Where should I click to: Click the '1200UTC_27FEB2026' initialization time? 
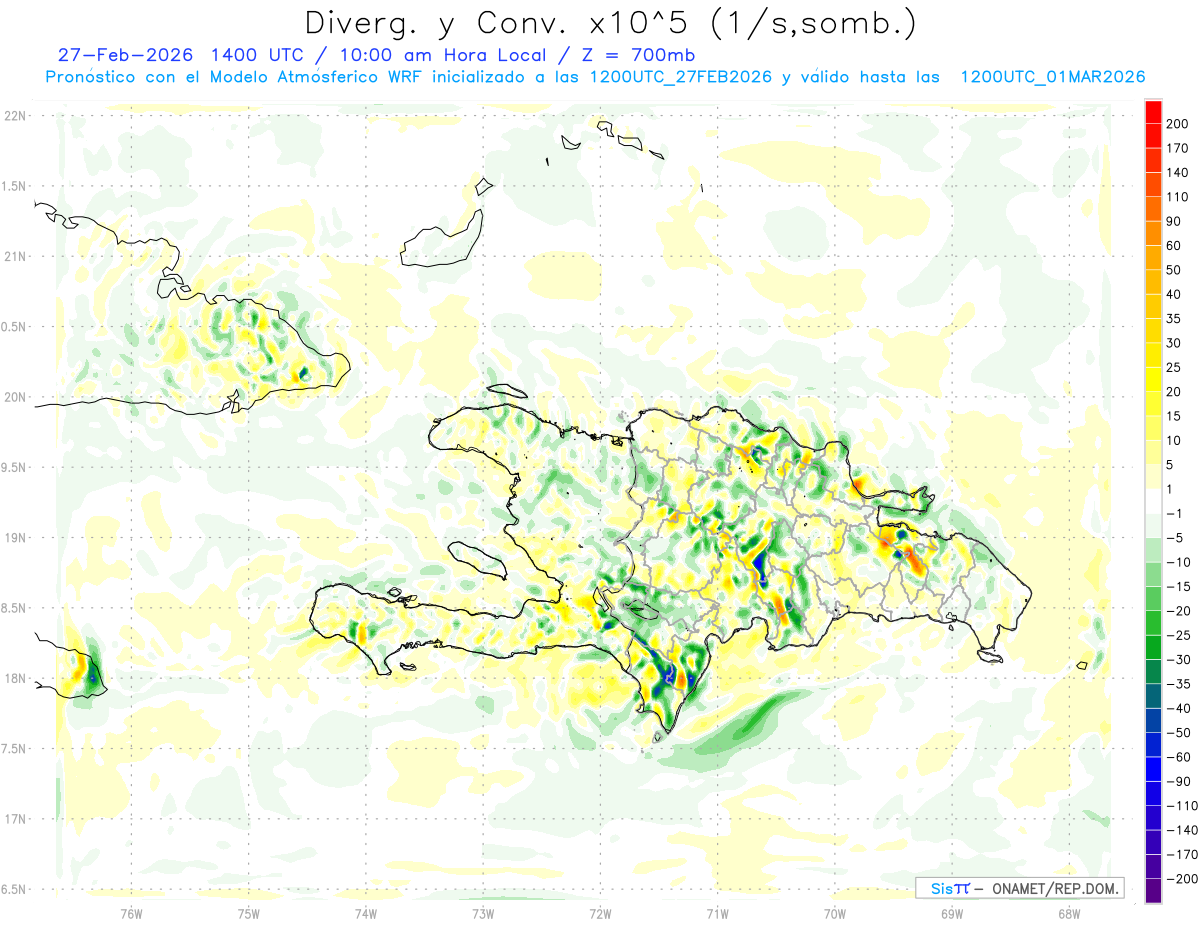pos(680,77)
